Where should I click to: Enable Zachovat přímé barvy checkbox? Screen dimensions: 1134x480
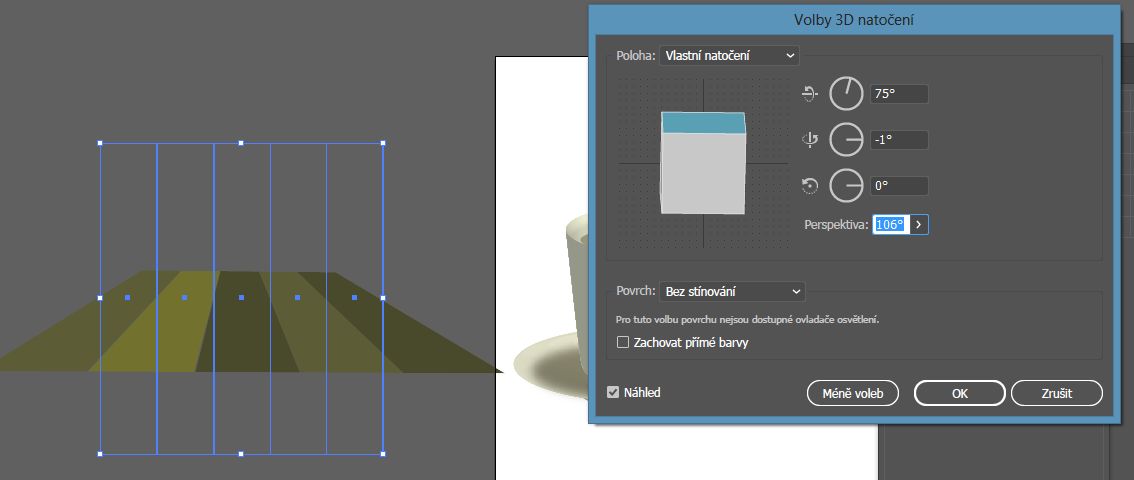(x=623, y=343)
